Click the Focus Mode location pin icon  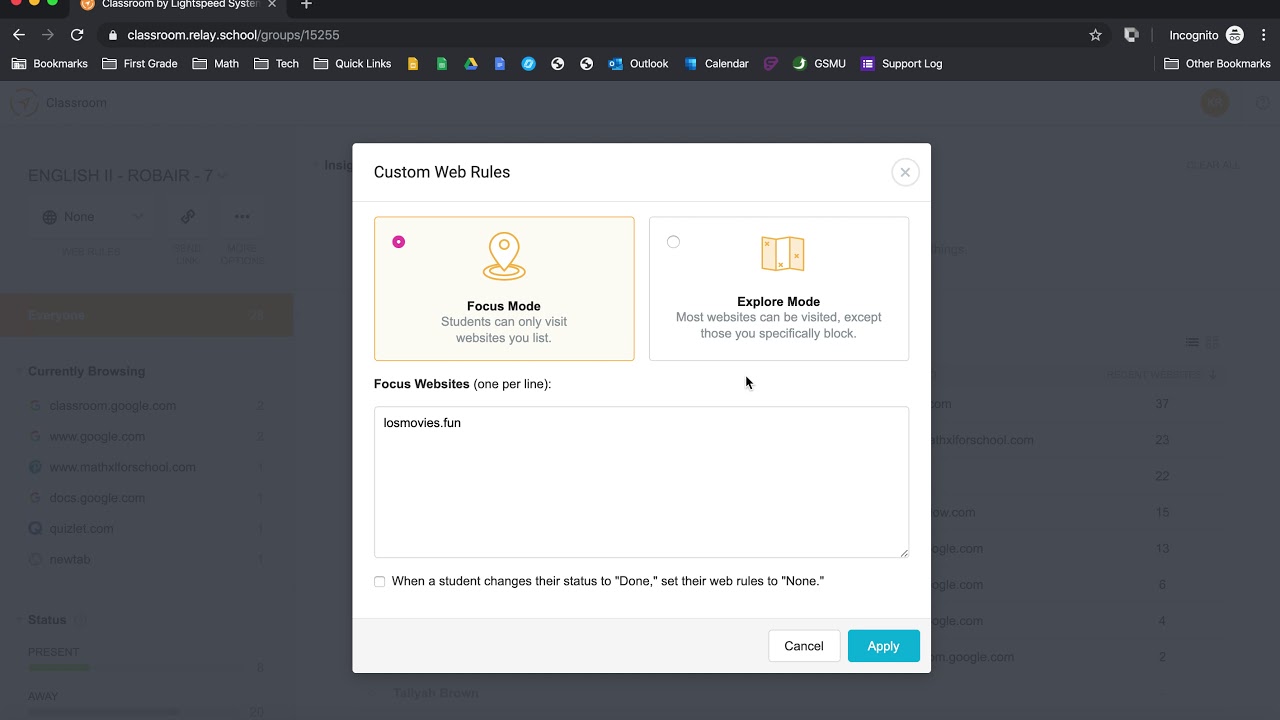[x=504, y=257]
